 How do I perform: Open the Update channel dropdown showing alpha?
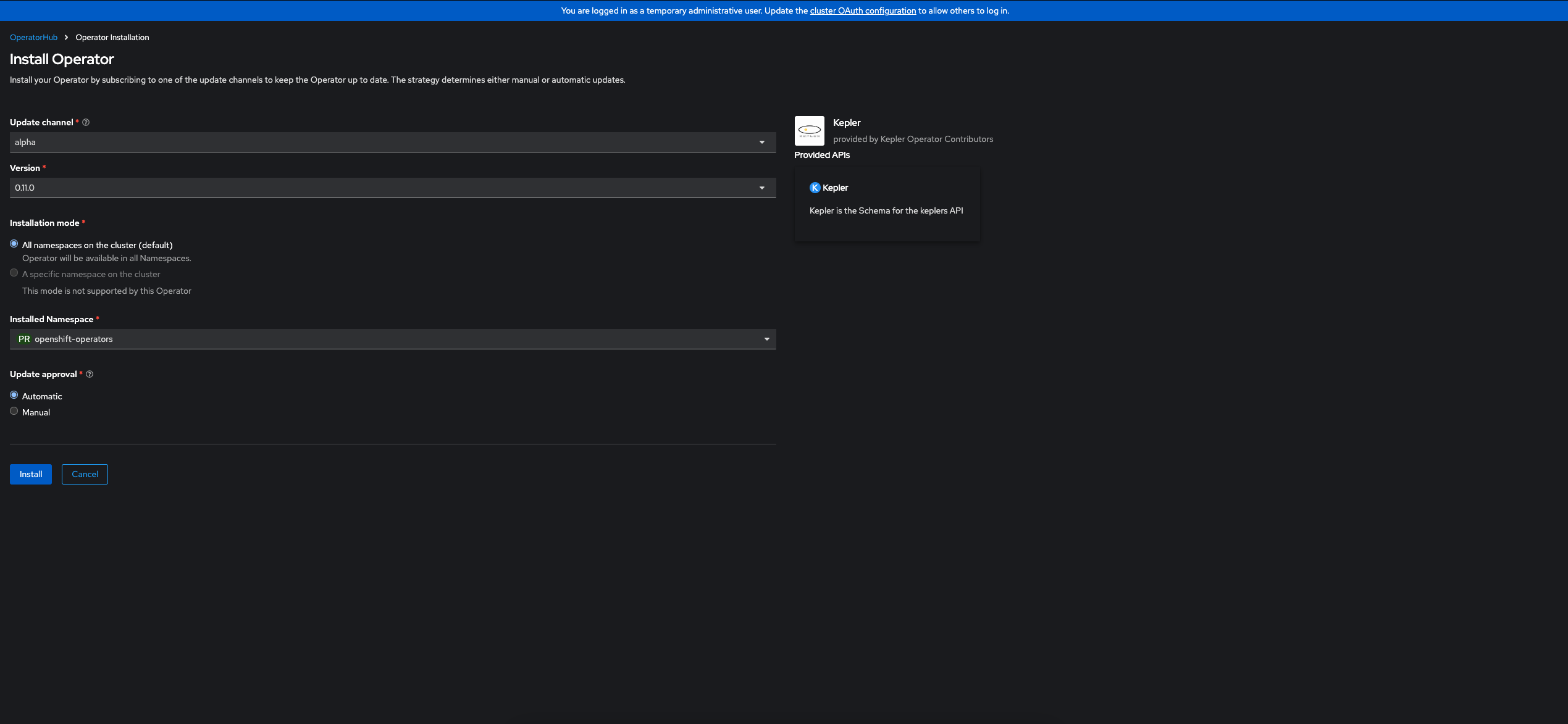coord(393,142)
